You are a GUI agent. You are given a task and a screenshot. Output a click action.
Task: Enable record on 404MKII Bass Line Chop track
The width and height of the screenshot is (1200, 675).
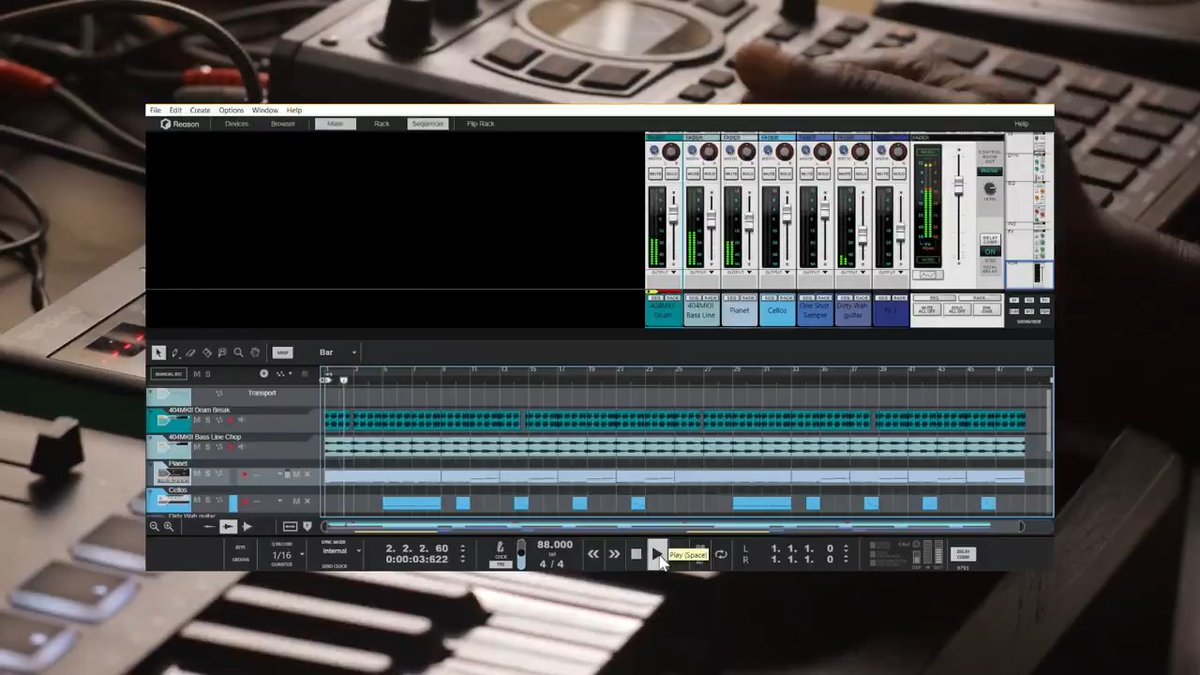coord(229,447)
